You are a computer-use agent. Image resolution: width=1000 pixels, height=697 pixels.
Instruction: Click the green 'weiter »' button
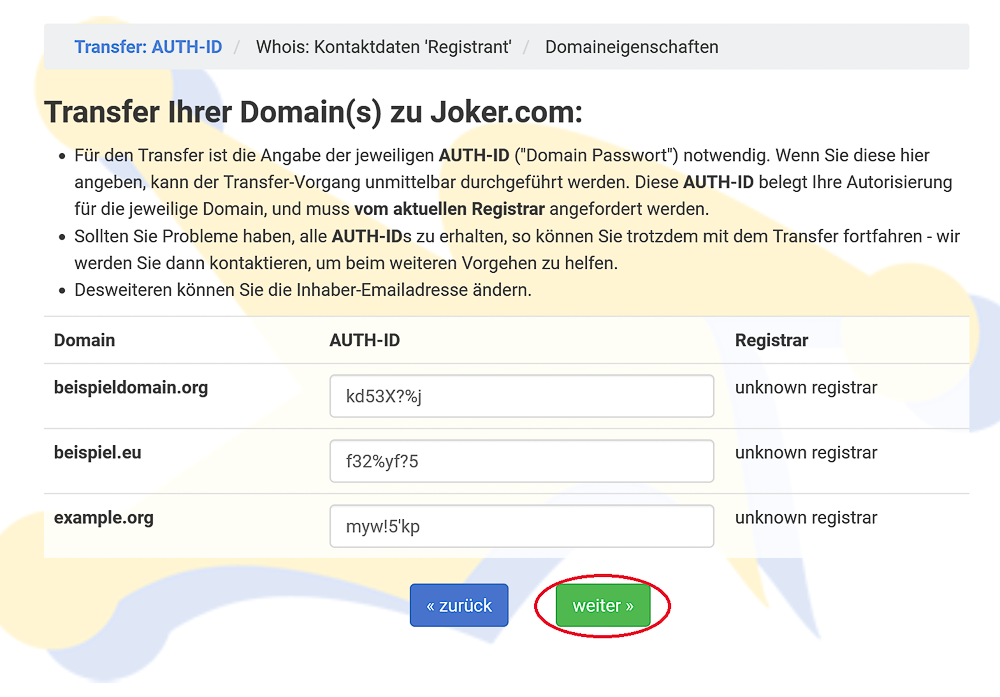[603, 605]
